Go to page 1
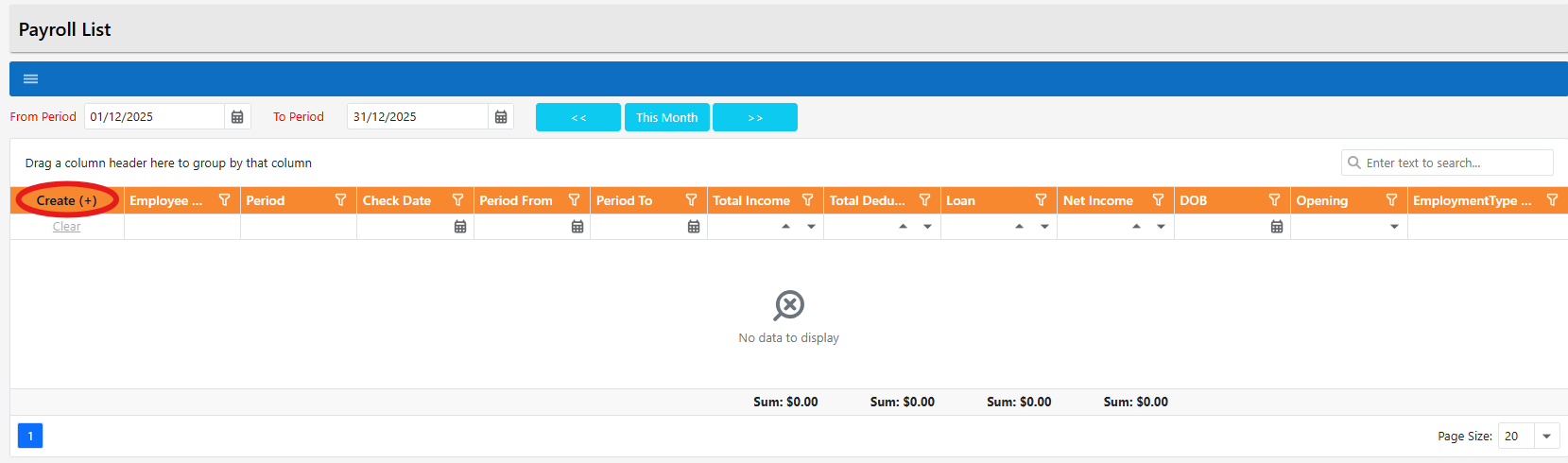 [30, 436]
